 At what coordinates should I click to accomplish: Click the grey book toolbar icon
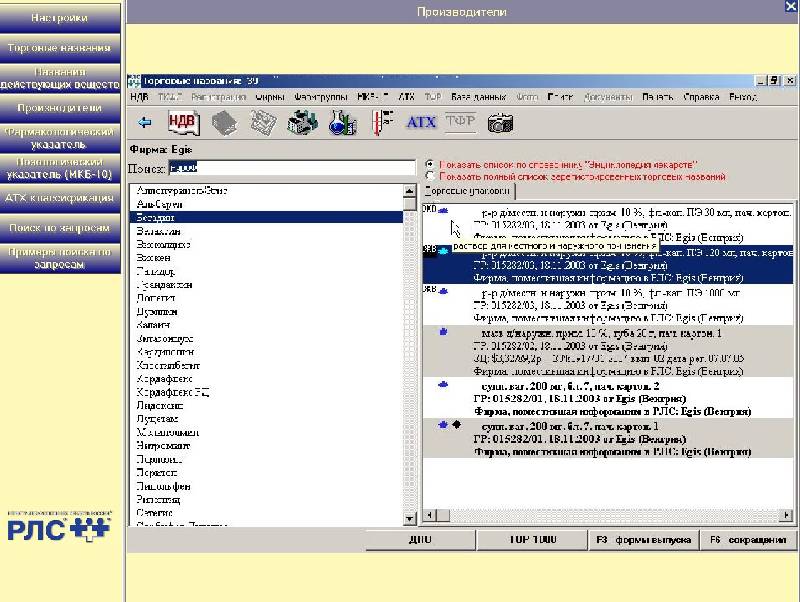pyautogui.click(x=224, y=123)
